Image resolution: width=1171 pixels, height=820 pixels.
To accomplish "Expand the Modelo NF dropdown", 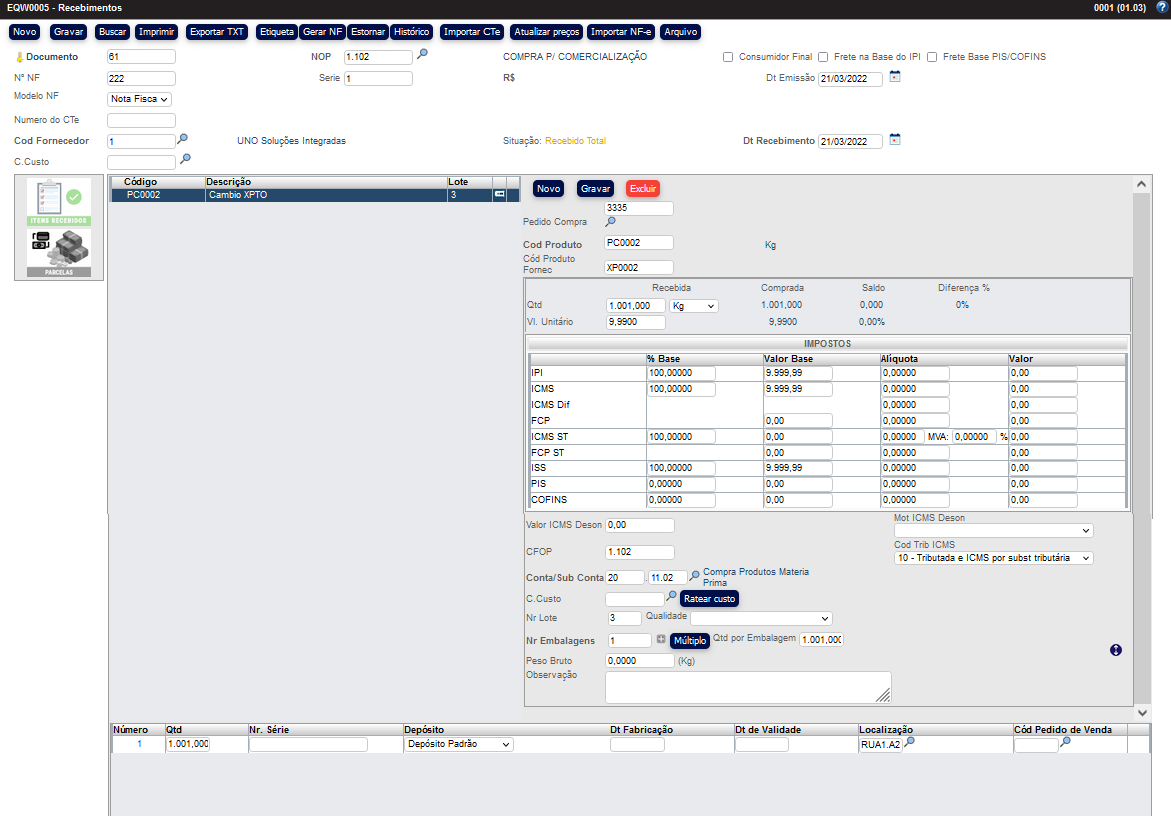I will click(139, 99).
